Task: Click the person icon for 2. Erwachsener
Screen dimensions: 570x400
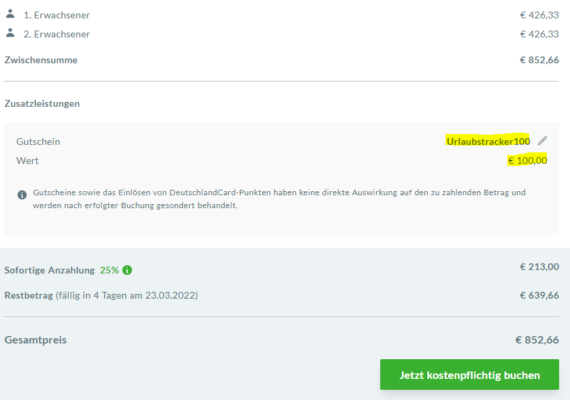Action: click(10, 33)
